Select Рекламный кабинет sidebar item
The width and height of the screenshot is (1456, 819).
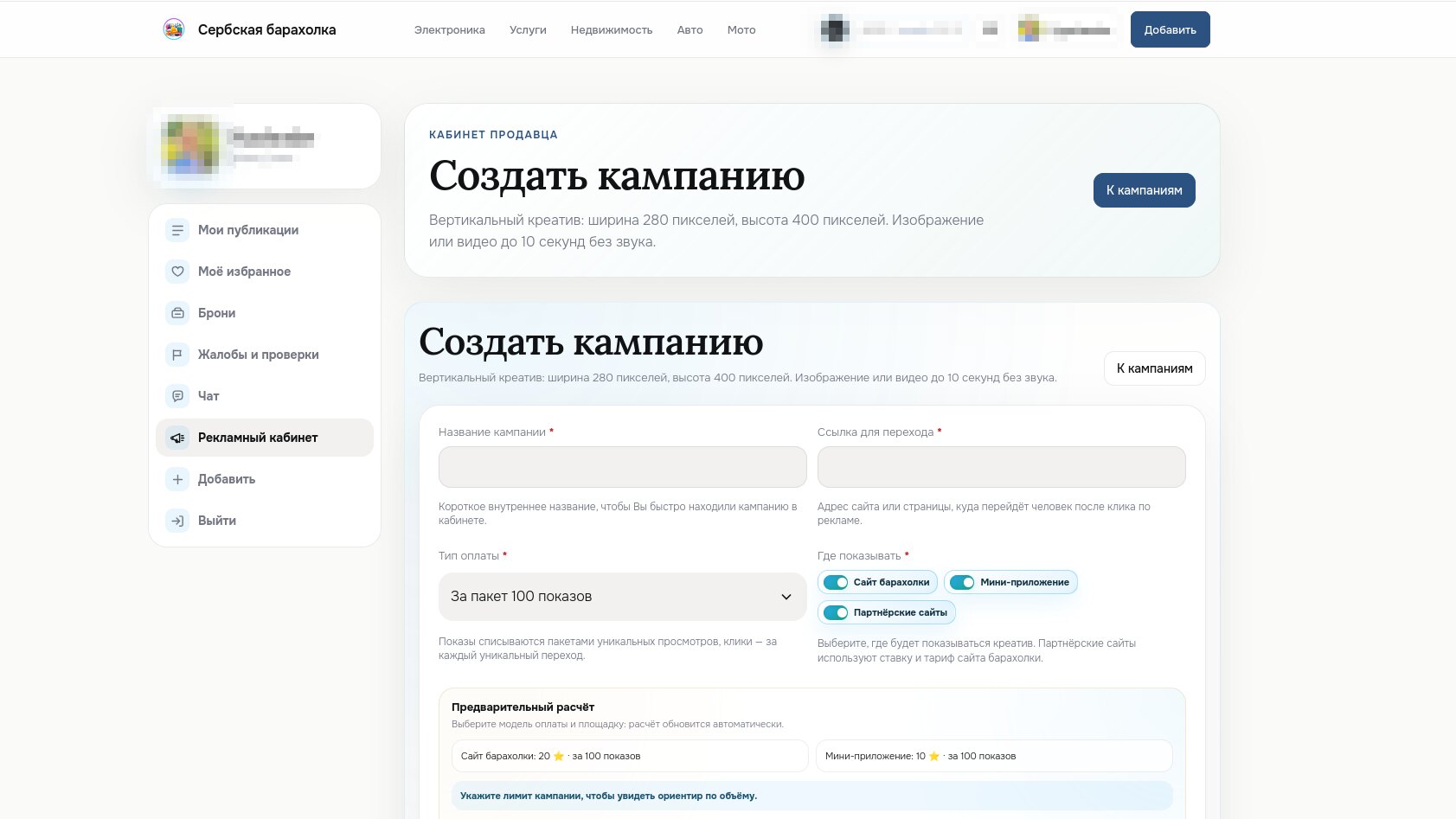[x=265, y=438]
